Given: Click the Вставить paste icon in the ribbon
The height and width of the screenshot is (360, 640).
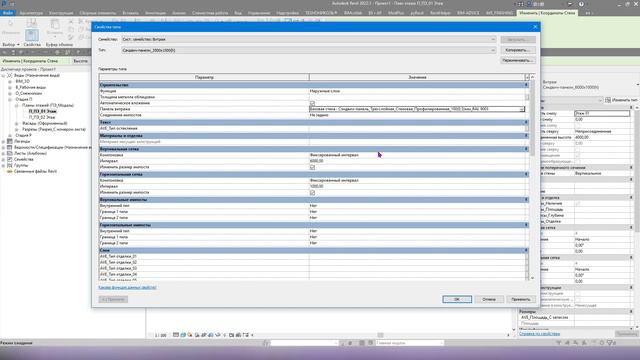Looking at the screenshot, I should click(55, 24).
